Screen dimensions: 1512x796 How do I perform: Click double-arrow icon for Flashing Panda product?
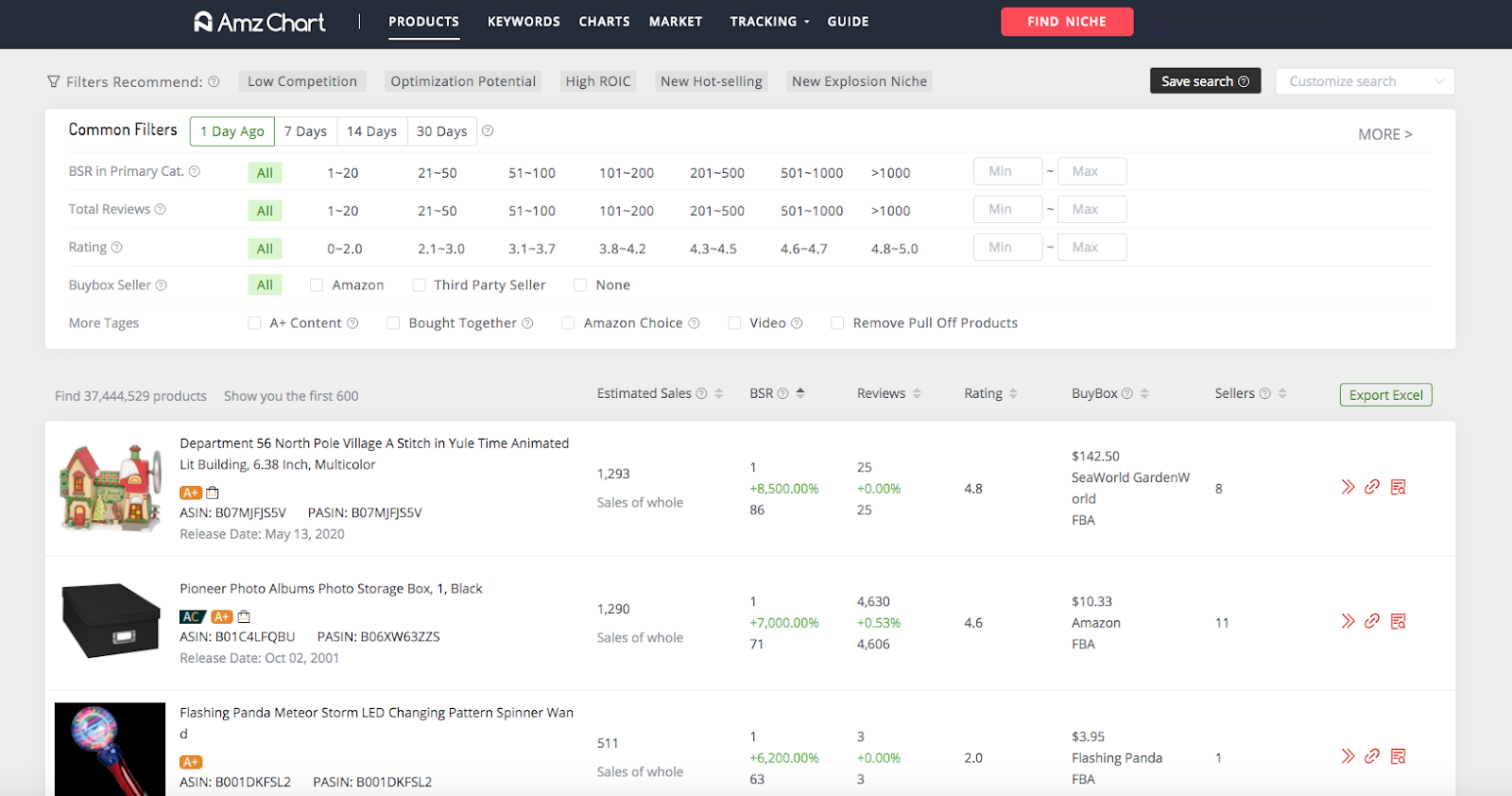point(1348,756)
